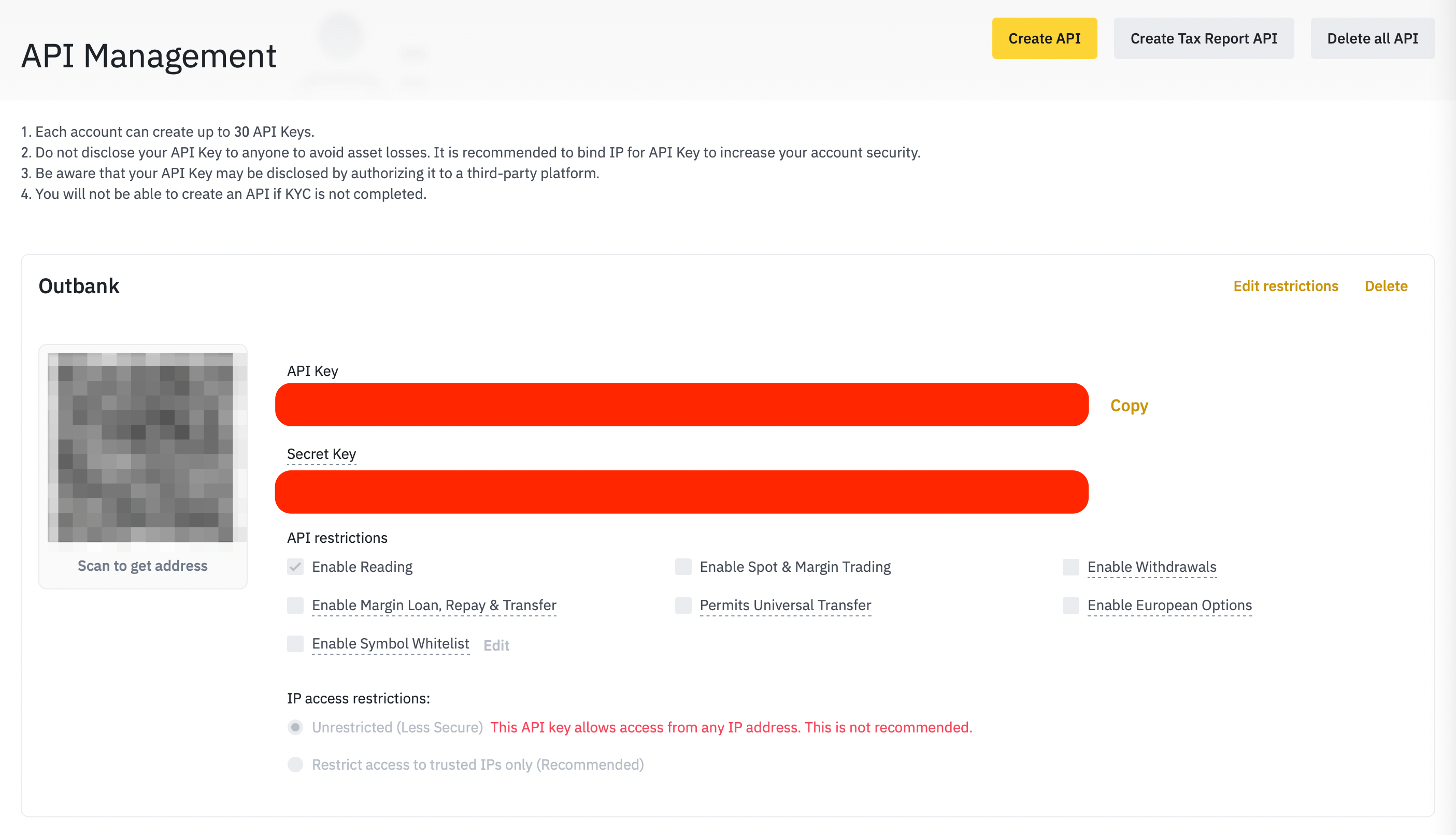Viewport: 1456px width, 835px height.
Task: Check Enable European Options box
Action: click(x=1070, y=605)
